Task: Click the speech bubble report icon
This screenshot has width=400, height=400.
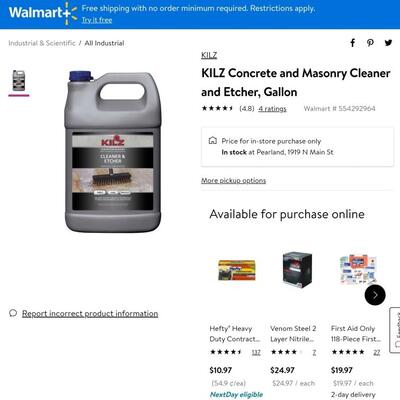Action: [x=13, y=313]
